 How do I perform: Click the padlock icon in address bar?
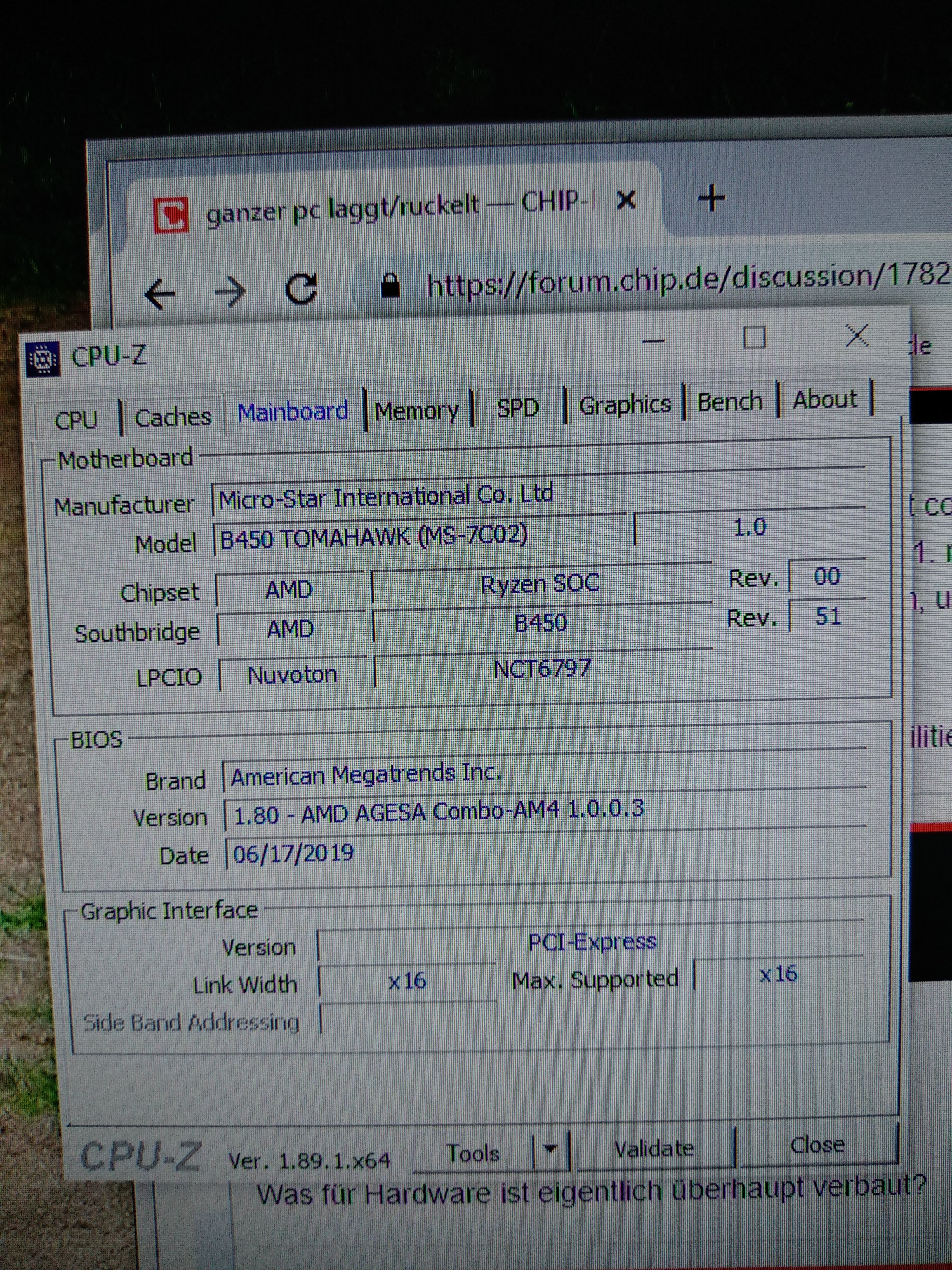point(390,285)
